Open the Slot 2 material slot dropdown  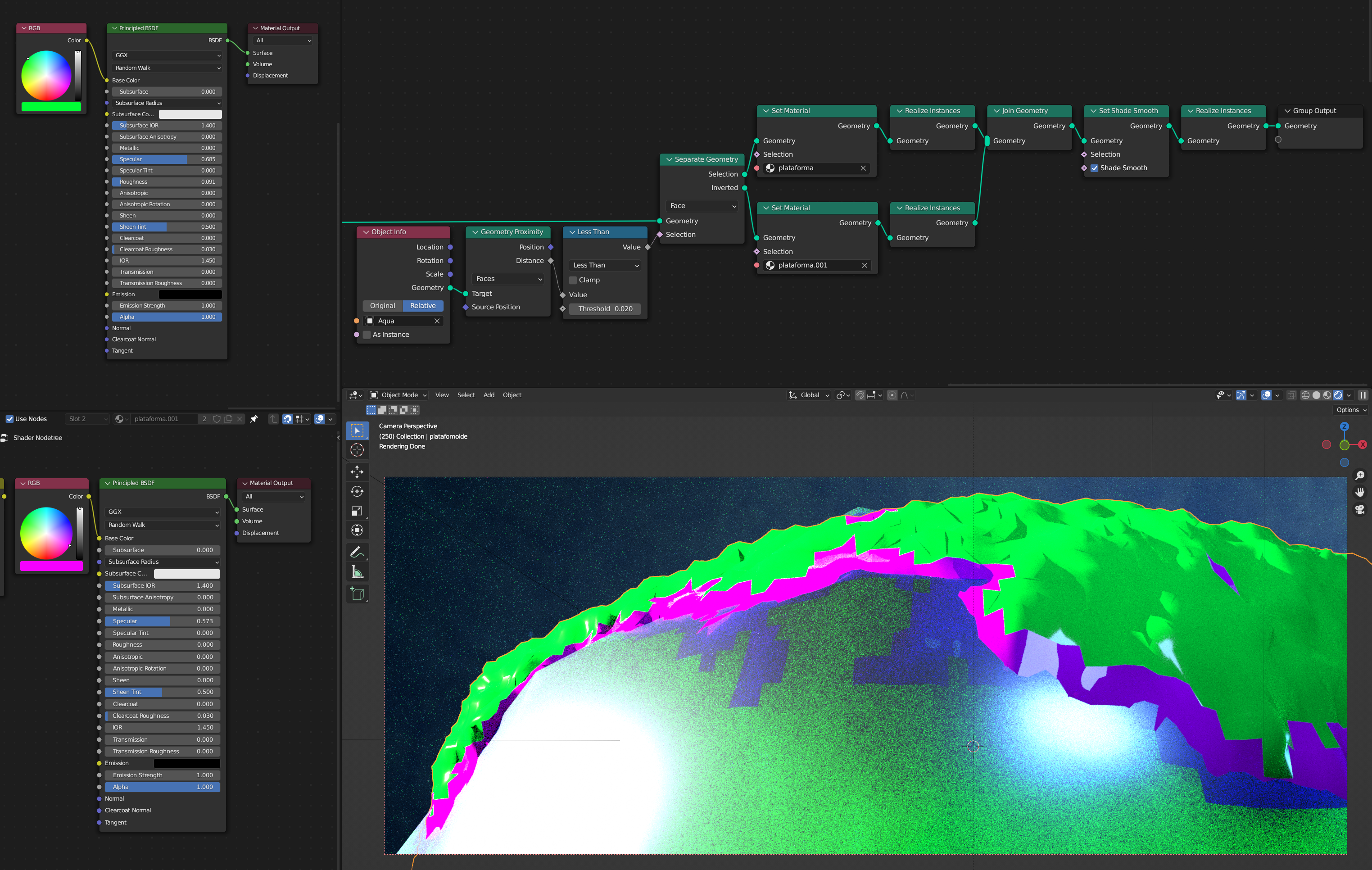click(87, 419)
